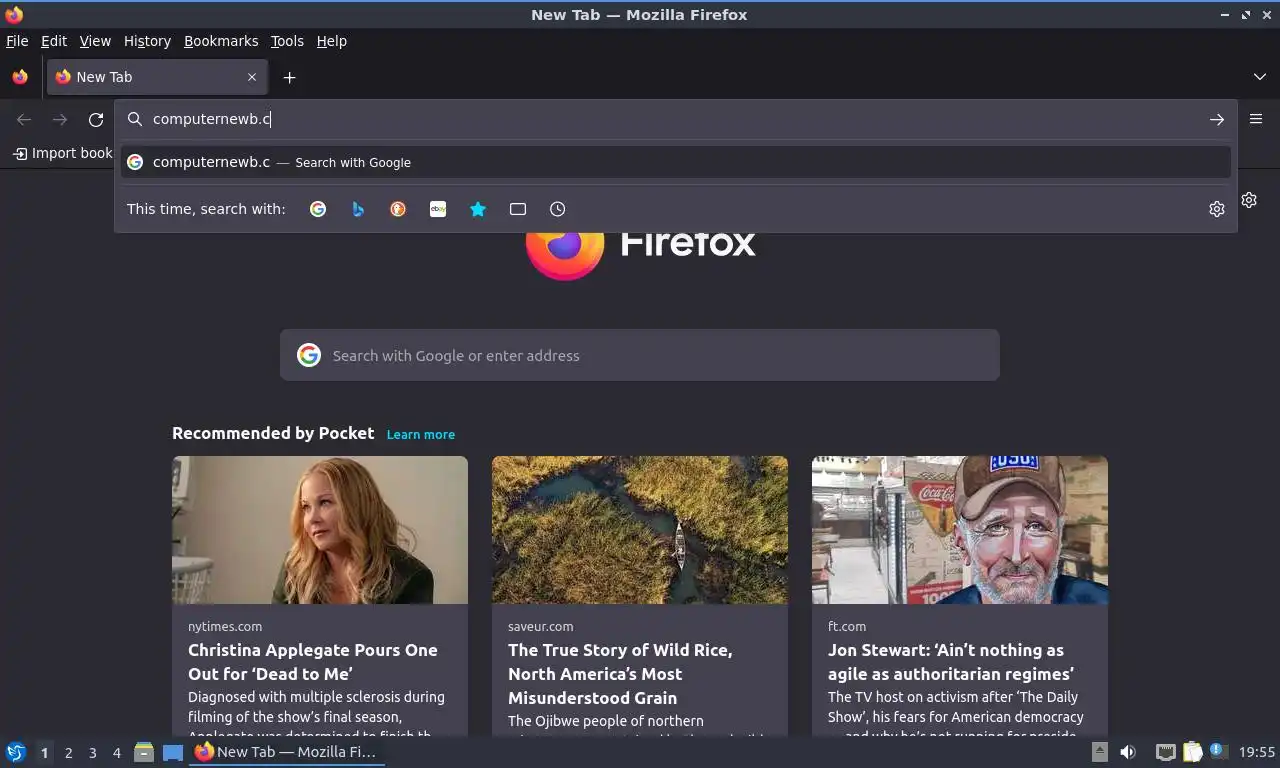Image resolution: width=1280 pixels, height=768 pixels.
Task: Click the Import bookmarks toolbar button
Action: click(x=62, y=153)
